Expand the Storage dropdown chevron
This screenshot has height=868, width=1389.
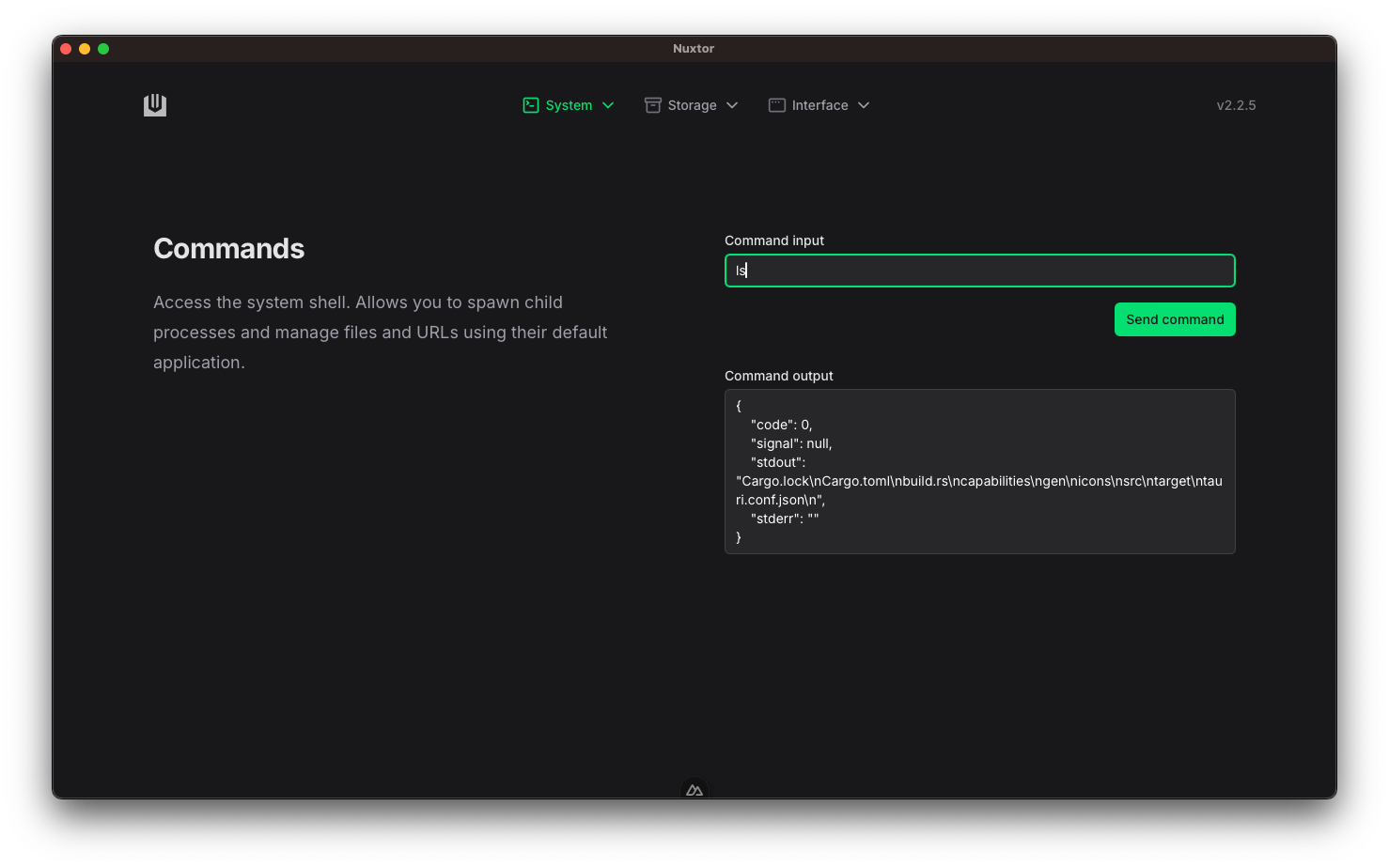tap(732, 105)
